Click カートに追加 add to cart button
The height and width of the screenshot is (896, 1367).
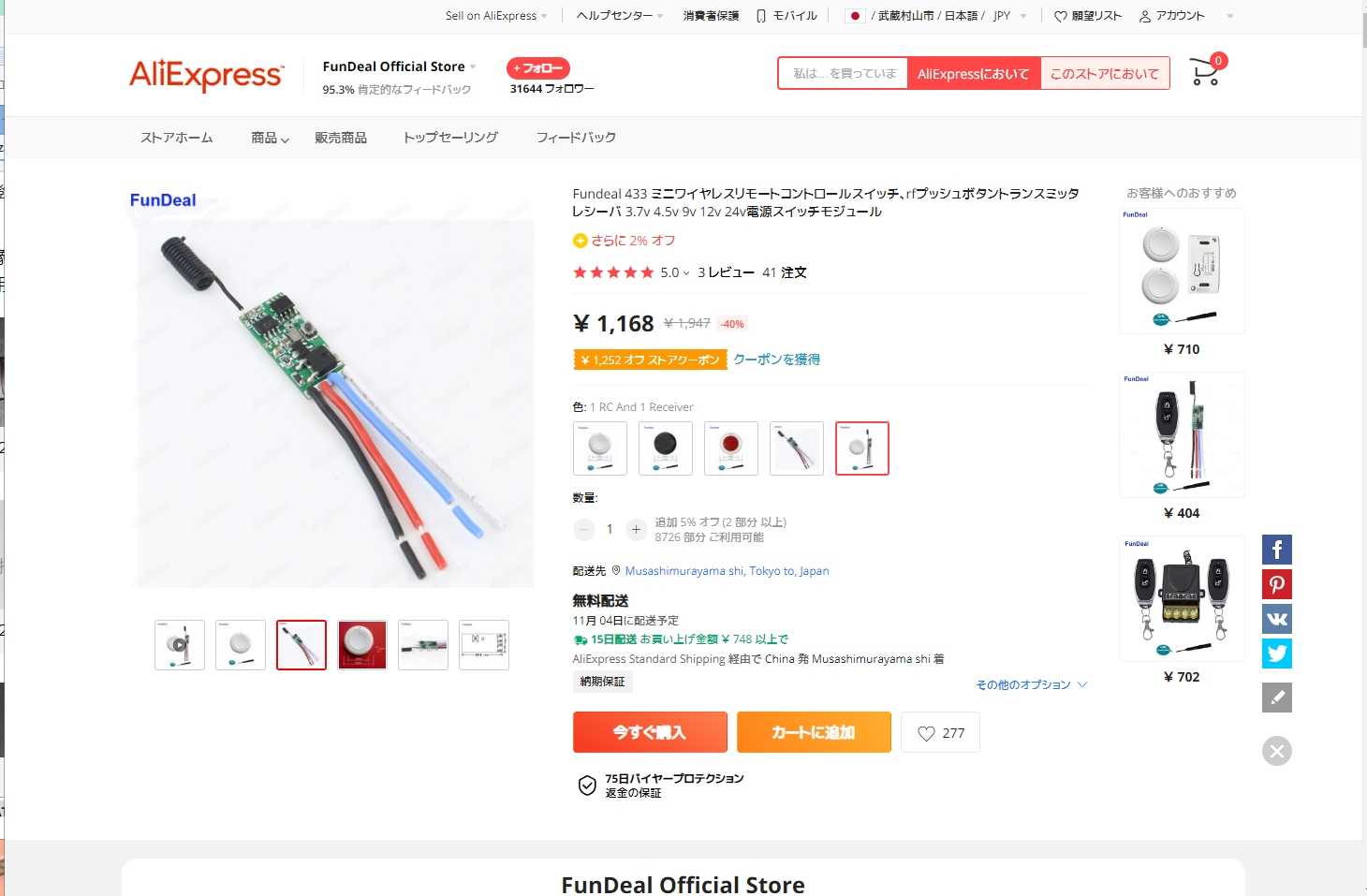tap(814, 732)
